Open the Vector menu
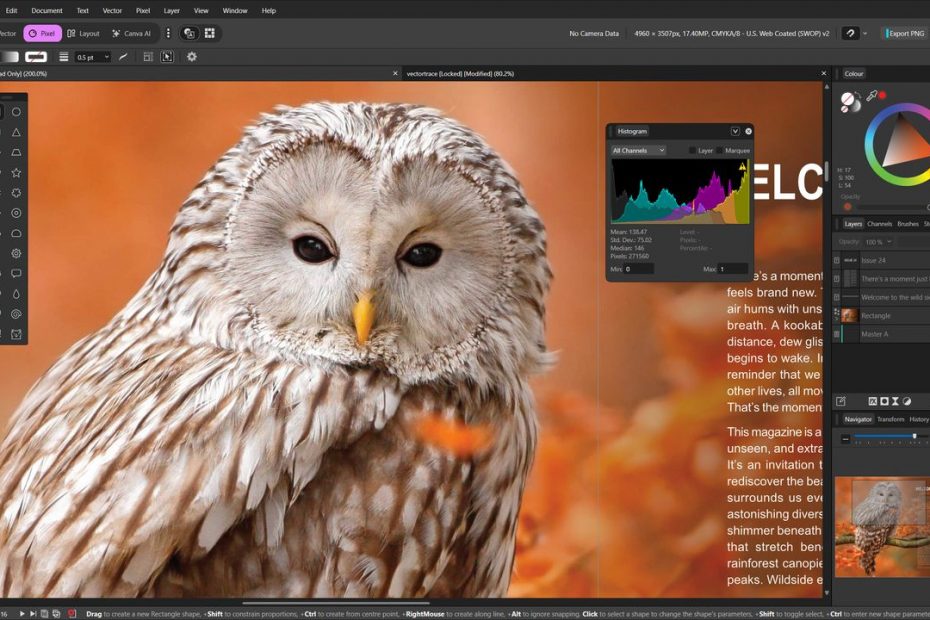 click(x=112, y=10)
